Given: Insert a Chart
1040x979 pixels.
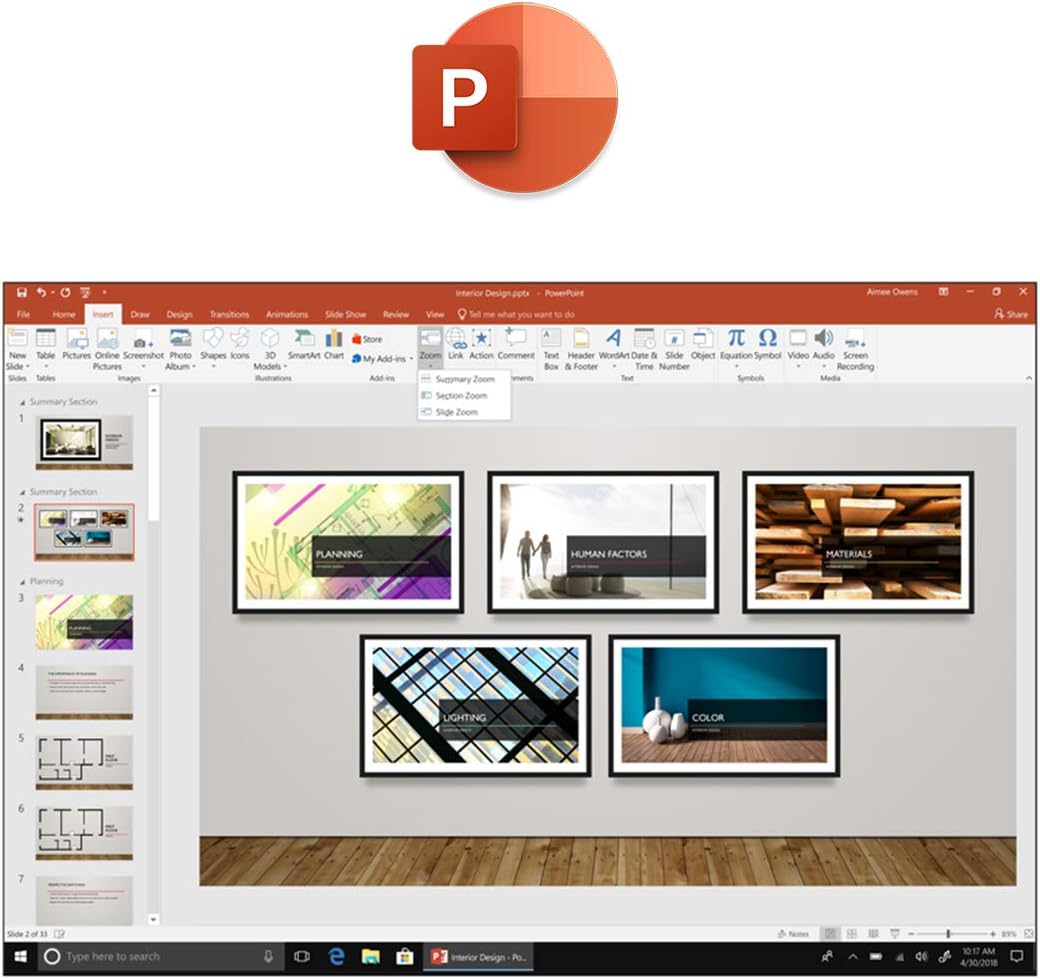Looking at the screenshot, I should point(333,350).
